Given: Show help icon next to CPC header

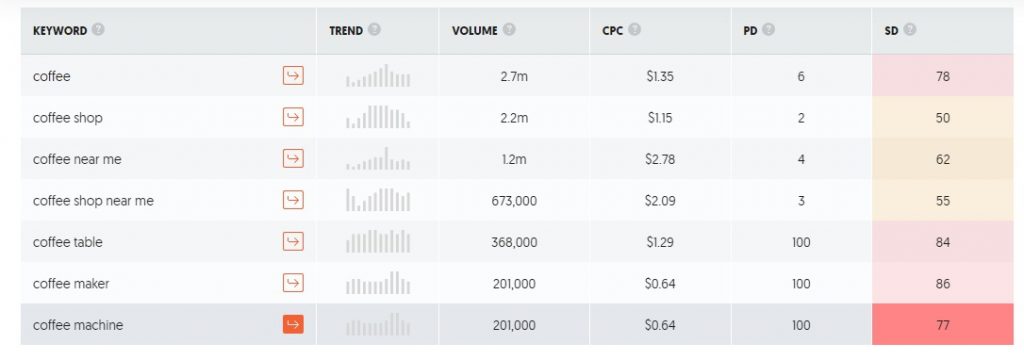Looking at the screenshot, I should [635, 29].
